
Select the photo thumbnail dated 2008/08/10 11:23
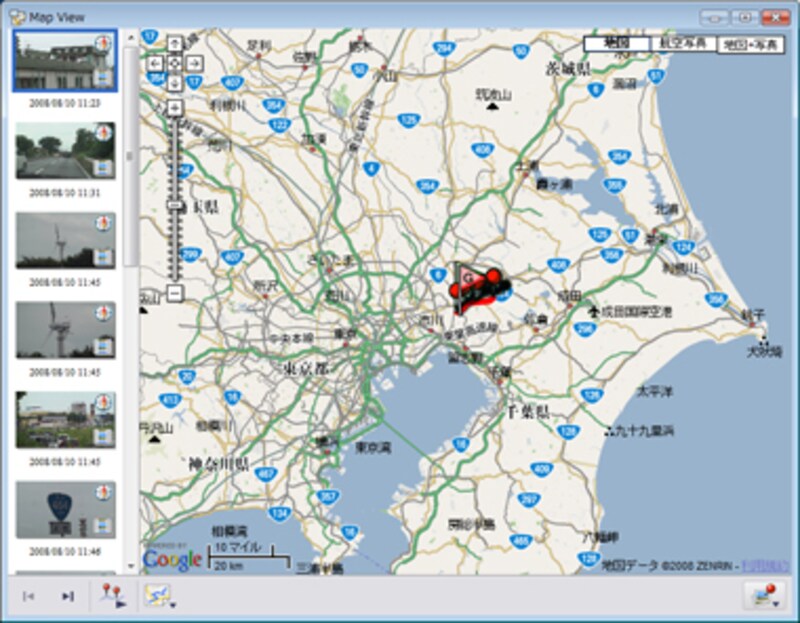[65, 60]
